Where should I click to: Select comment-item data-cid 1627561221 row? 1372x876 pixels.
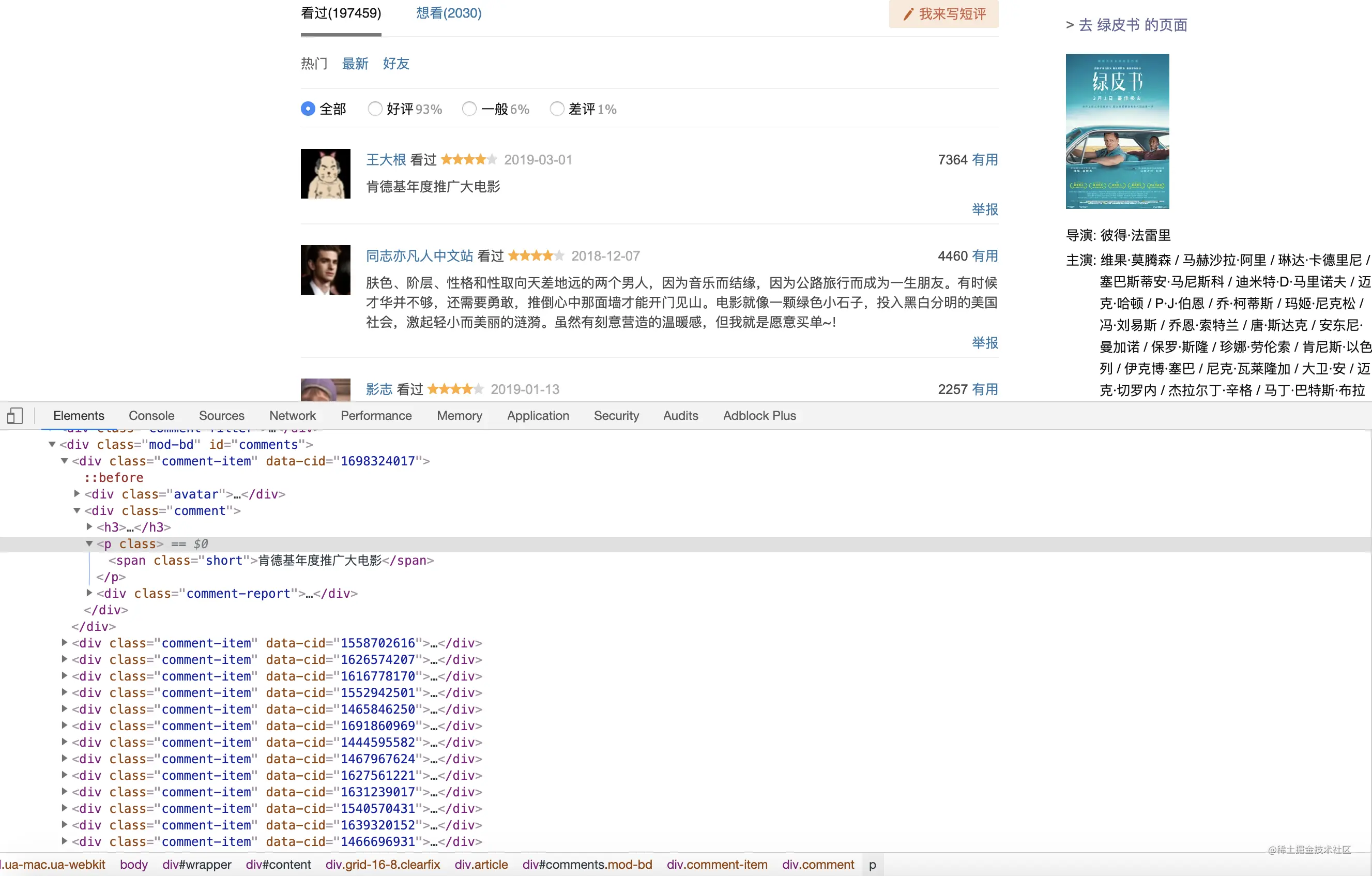click(x=277, y=775)
